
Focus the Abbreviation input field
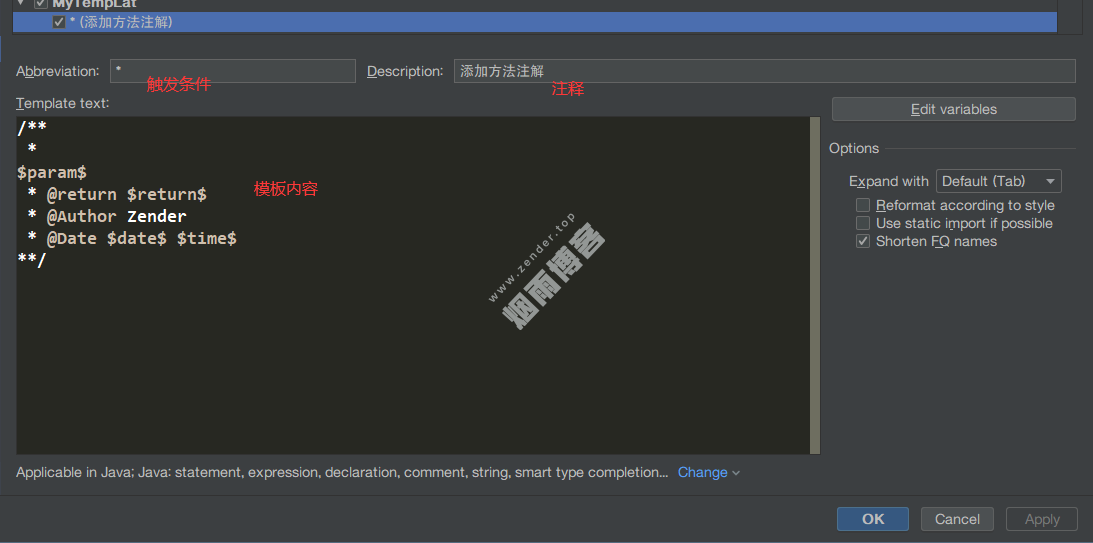pyautogui.click(x=232, y=71)
